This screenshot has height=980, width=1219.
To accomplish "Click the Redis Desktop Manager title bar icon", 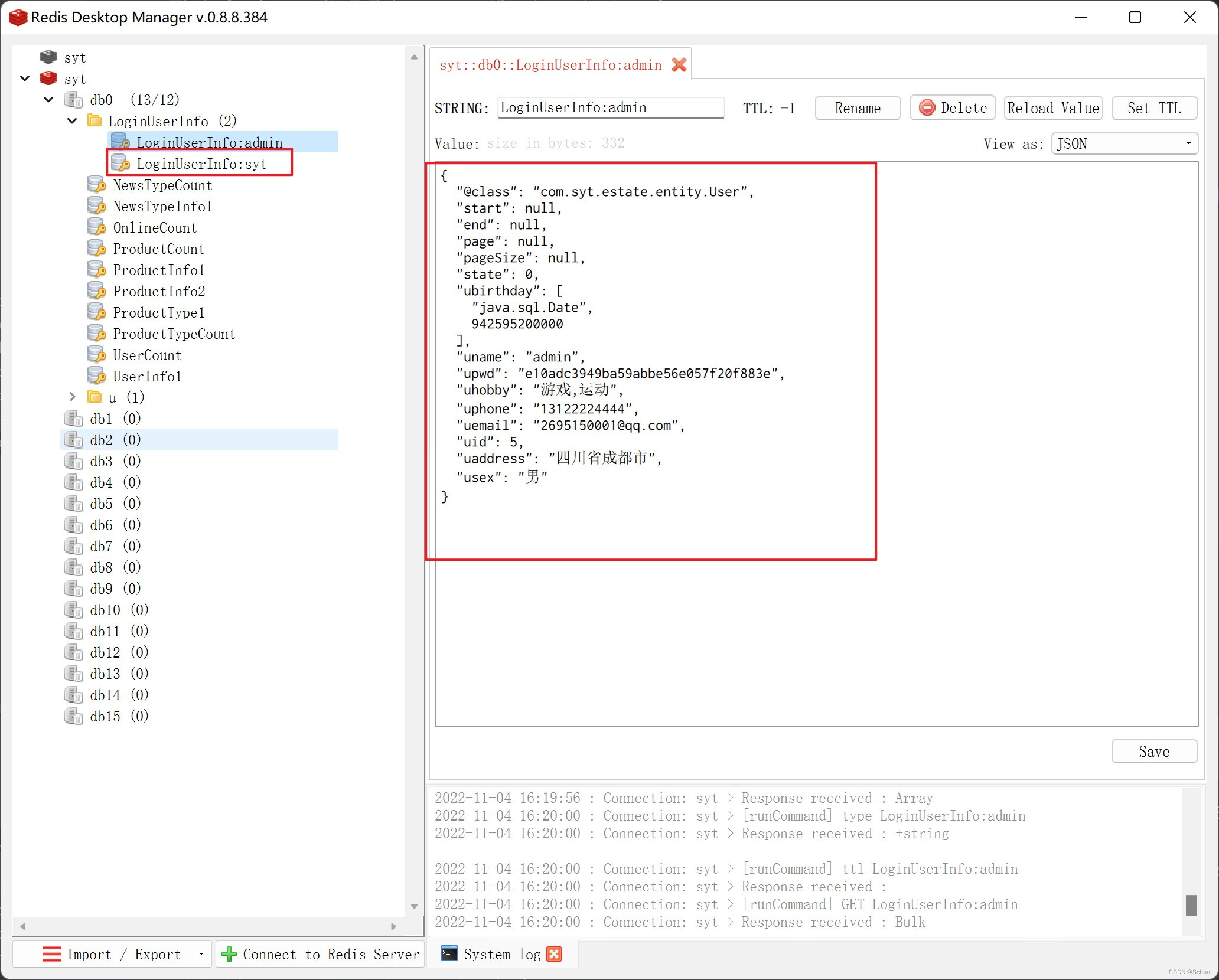I will tap(18, 17).
